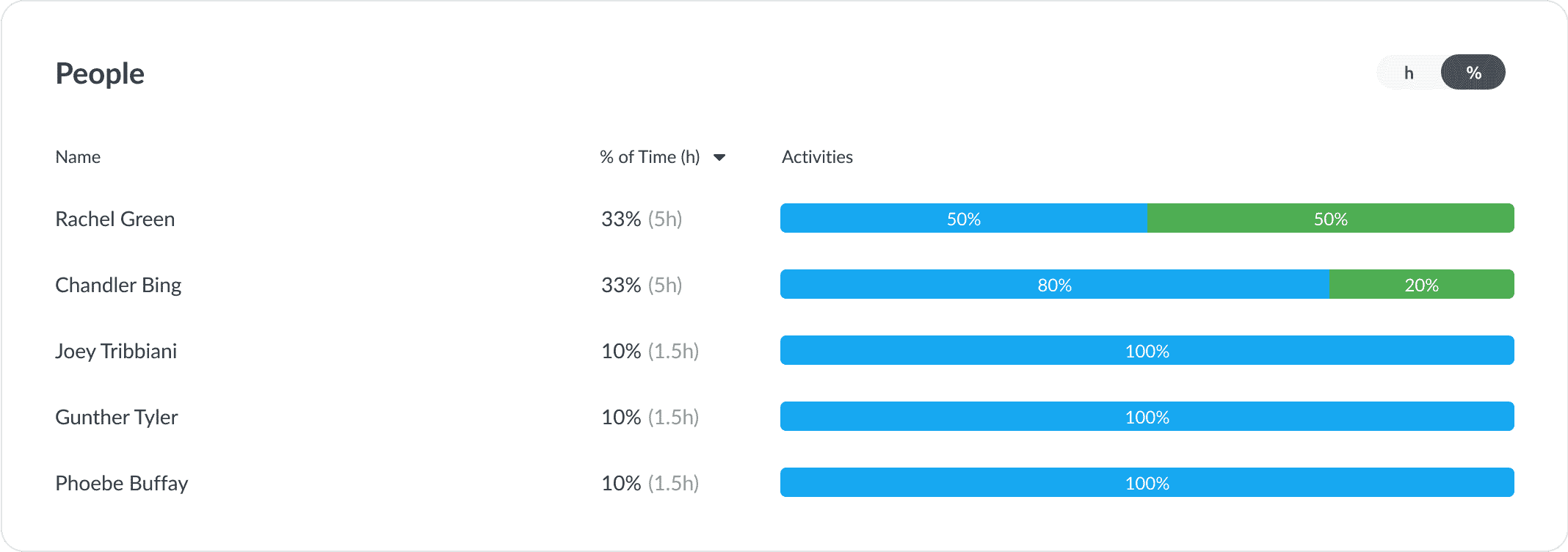Click the Activities column header
The height and width of the screenshot is (552, 1568).
(817, 157)
